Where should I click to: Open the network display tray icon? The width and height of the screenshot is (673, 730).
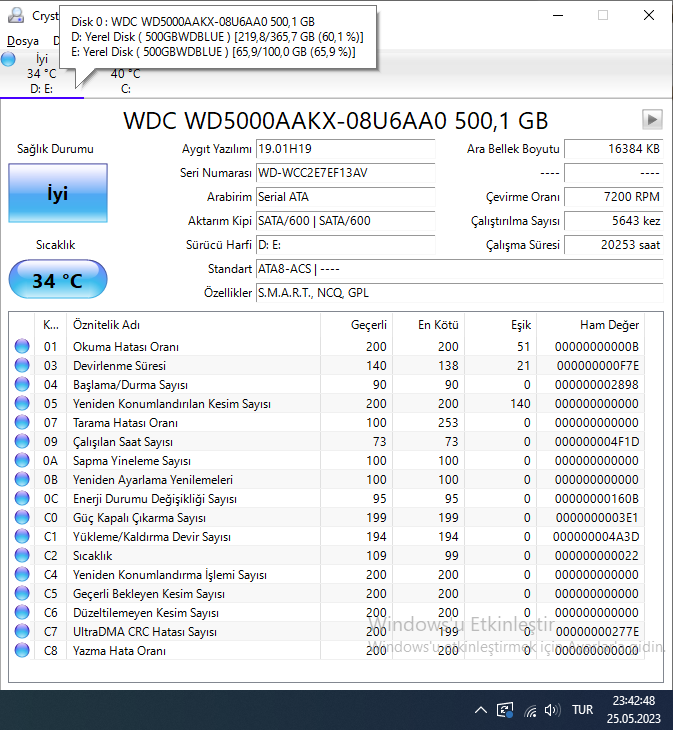point(505,710)
